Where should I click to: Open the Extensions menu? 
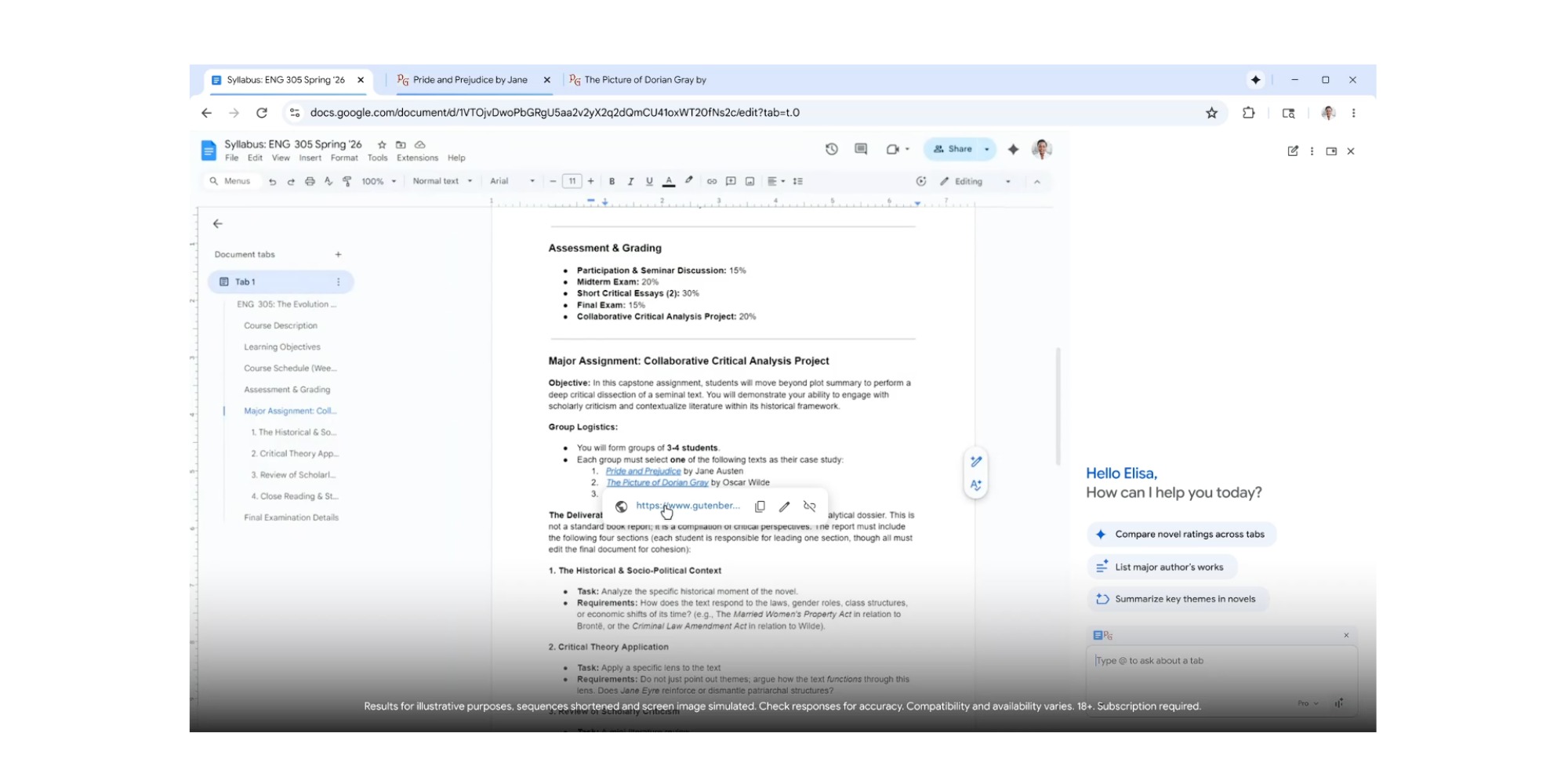(x=417, y=158)
